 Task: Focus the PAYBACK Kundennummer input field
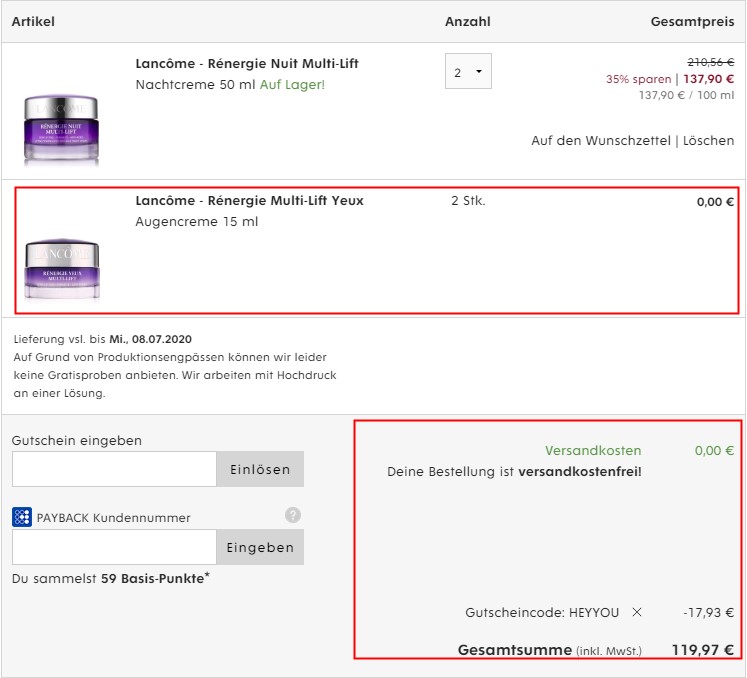[x=114, y=547]
